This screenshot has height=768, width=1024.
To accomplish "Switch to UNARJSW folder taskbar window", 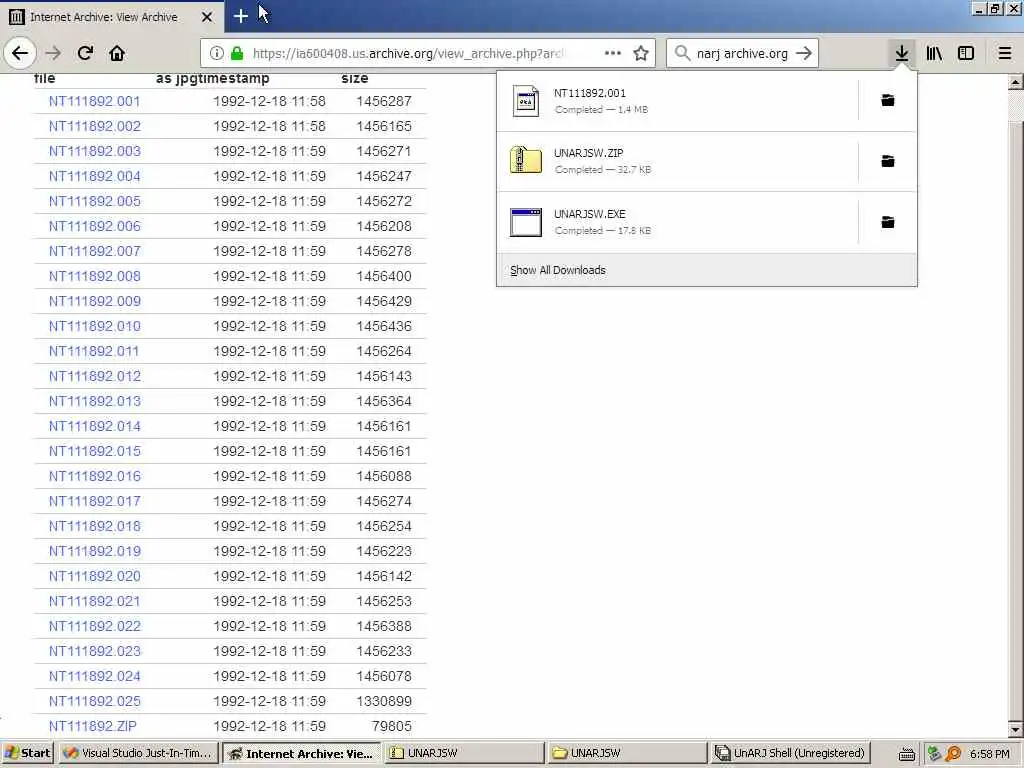I will pos(628,753).
